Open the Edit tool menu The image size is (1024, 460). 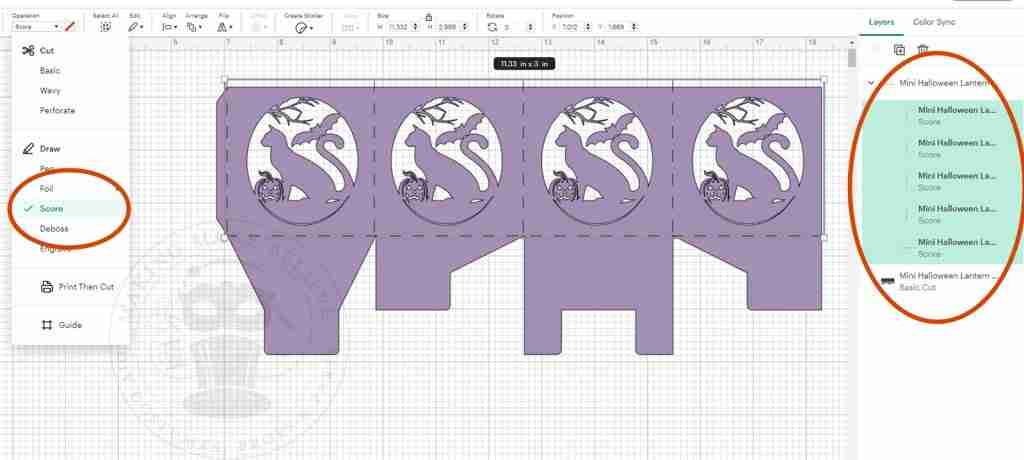click(x=136, y=27)
